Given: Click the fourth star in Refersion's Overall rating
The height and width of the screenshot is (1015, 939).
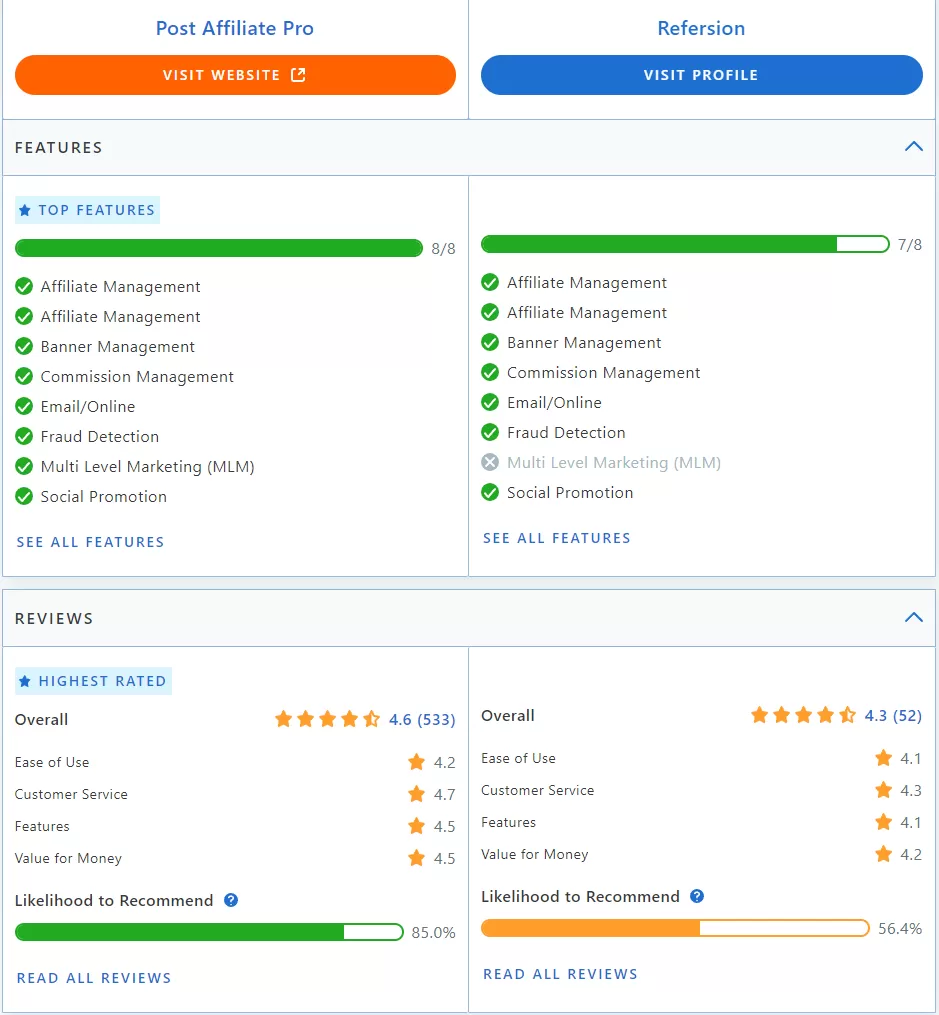Looking at the screenshot, I should click(824, 714).
